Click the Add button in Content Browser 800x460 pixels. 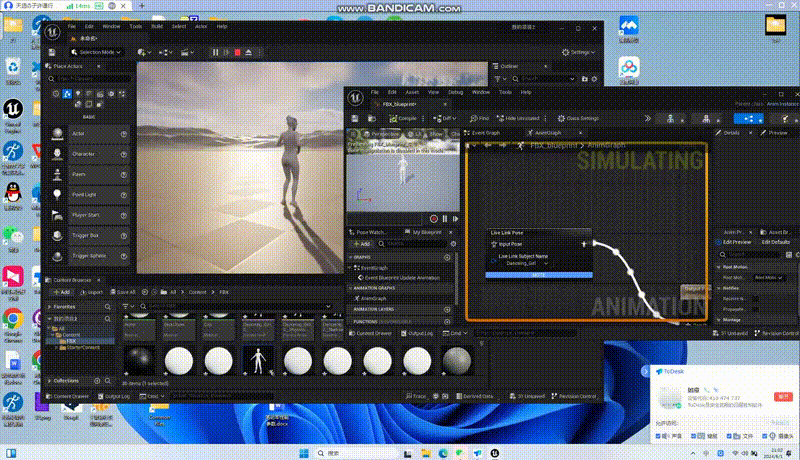pyautogui.click(x=62, y=292)
